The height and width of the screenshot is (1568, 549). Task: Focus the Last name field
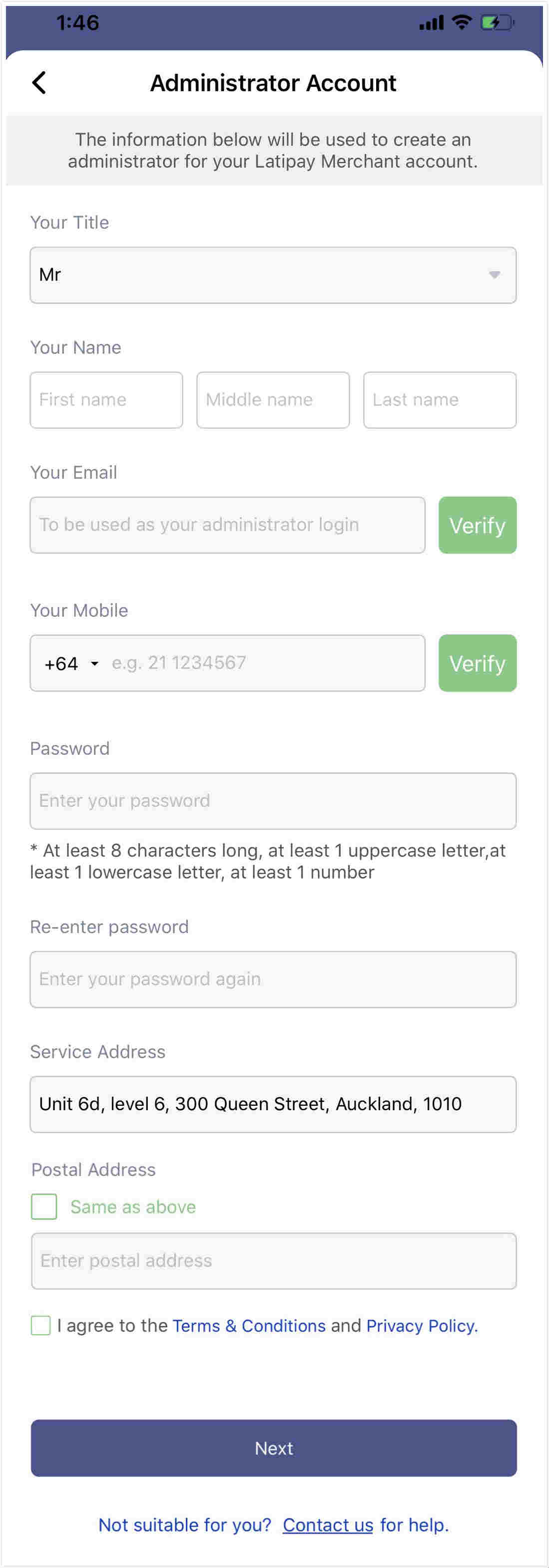440,400
